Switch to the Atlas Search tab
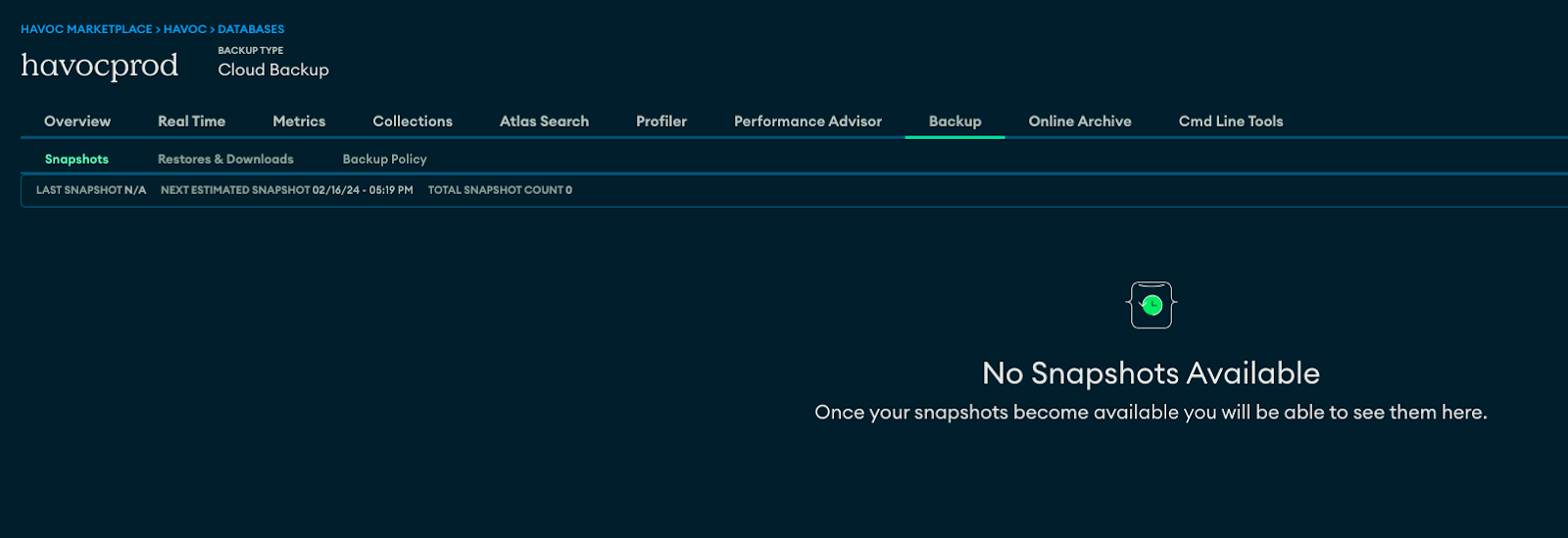 (544, 122)
